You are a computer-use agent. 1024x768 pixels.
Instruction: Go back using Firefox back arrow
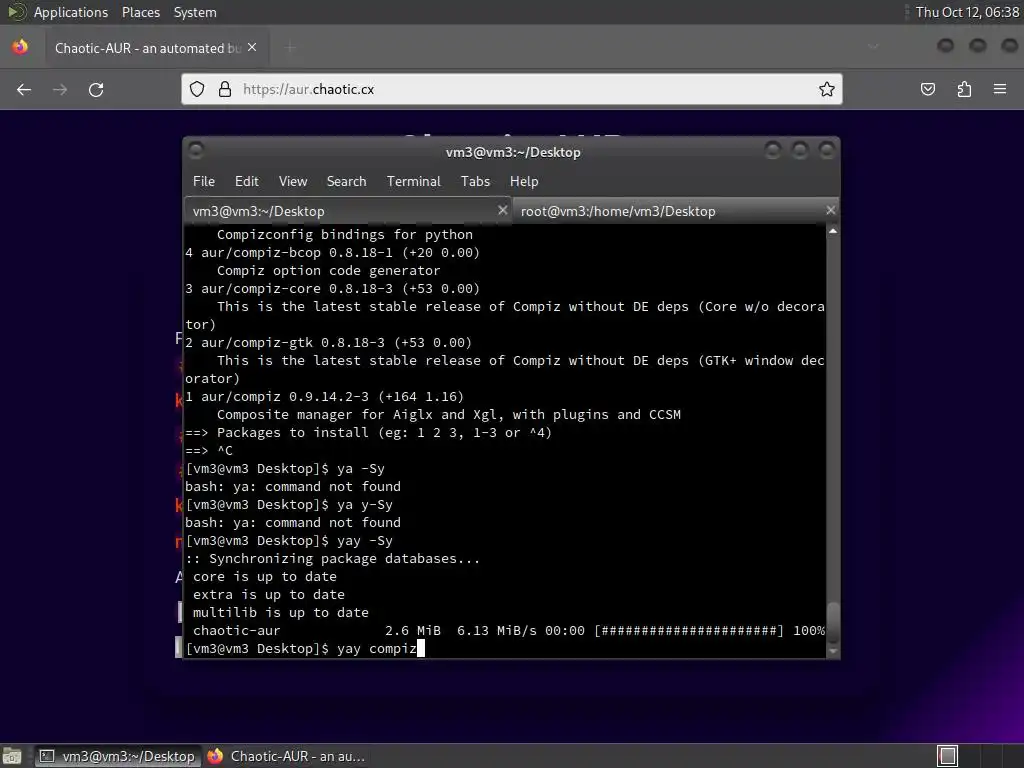click(x=24, y=89)
